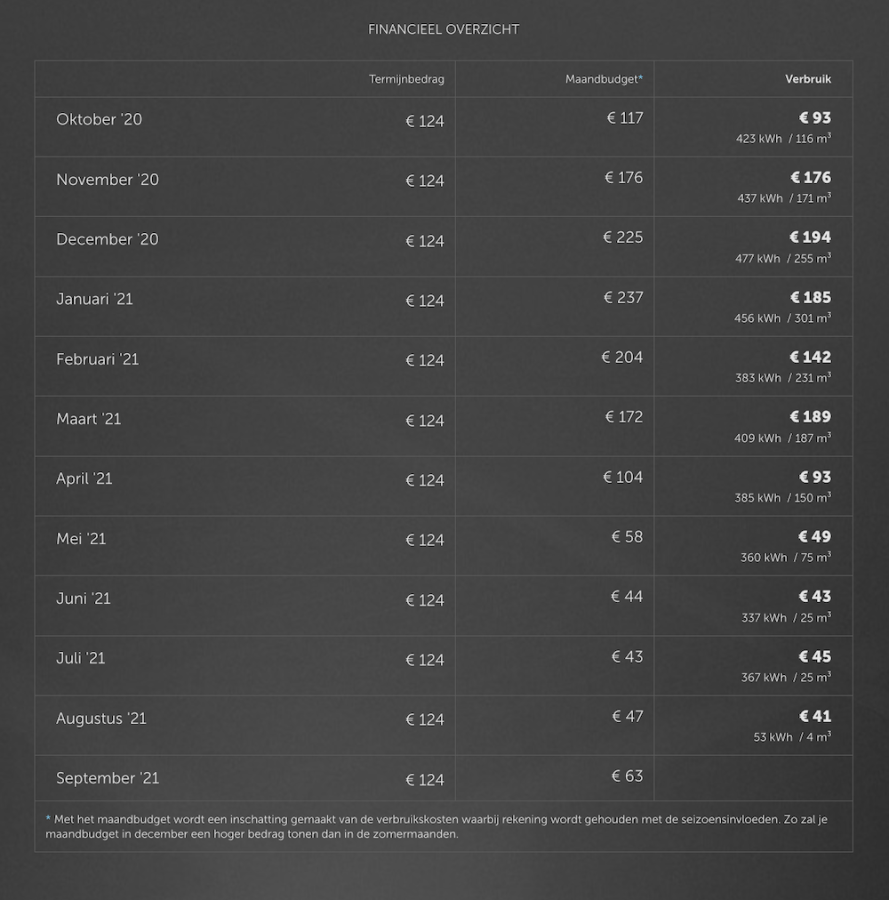Click the maandbudget footnote text
This screenshot has width=889, height=900.
pos(437,827)
